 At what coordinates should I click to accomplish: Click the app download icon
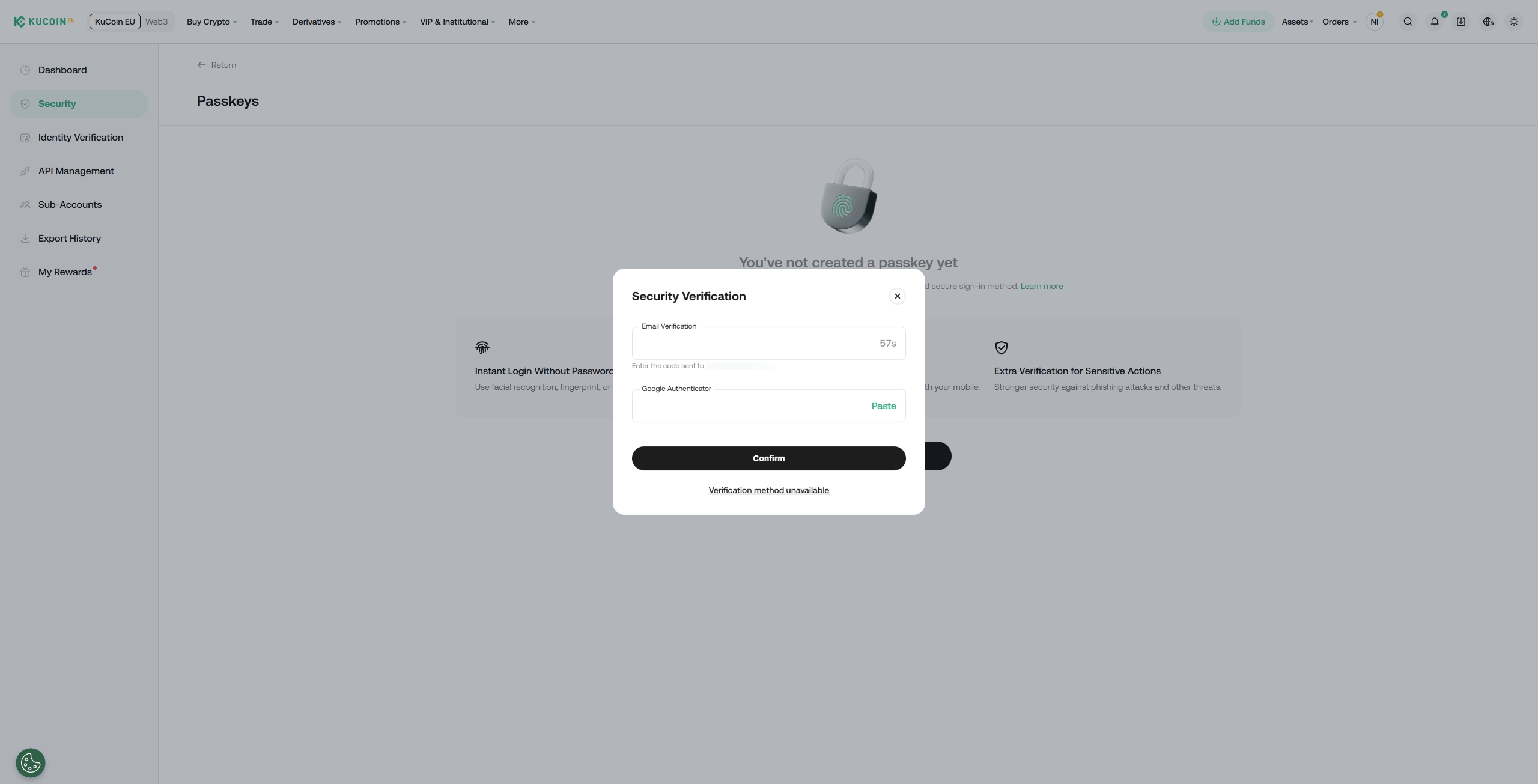[1461, 22]
